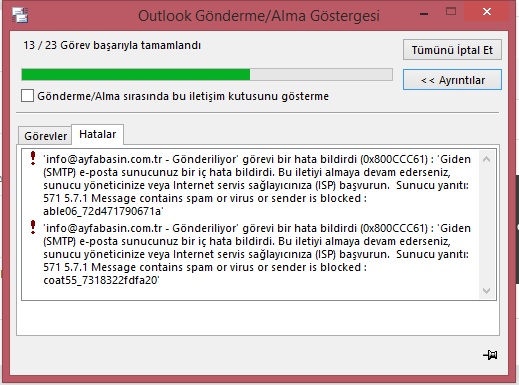Click the 'Outlook Gönderme/Alma Göstergesi' title text
519x385 pixels.
click(259, 16)
